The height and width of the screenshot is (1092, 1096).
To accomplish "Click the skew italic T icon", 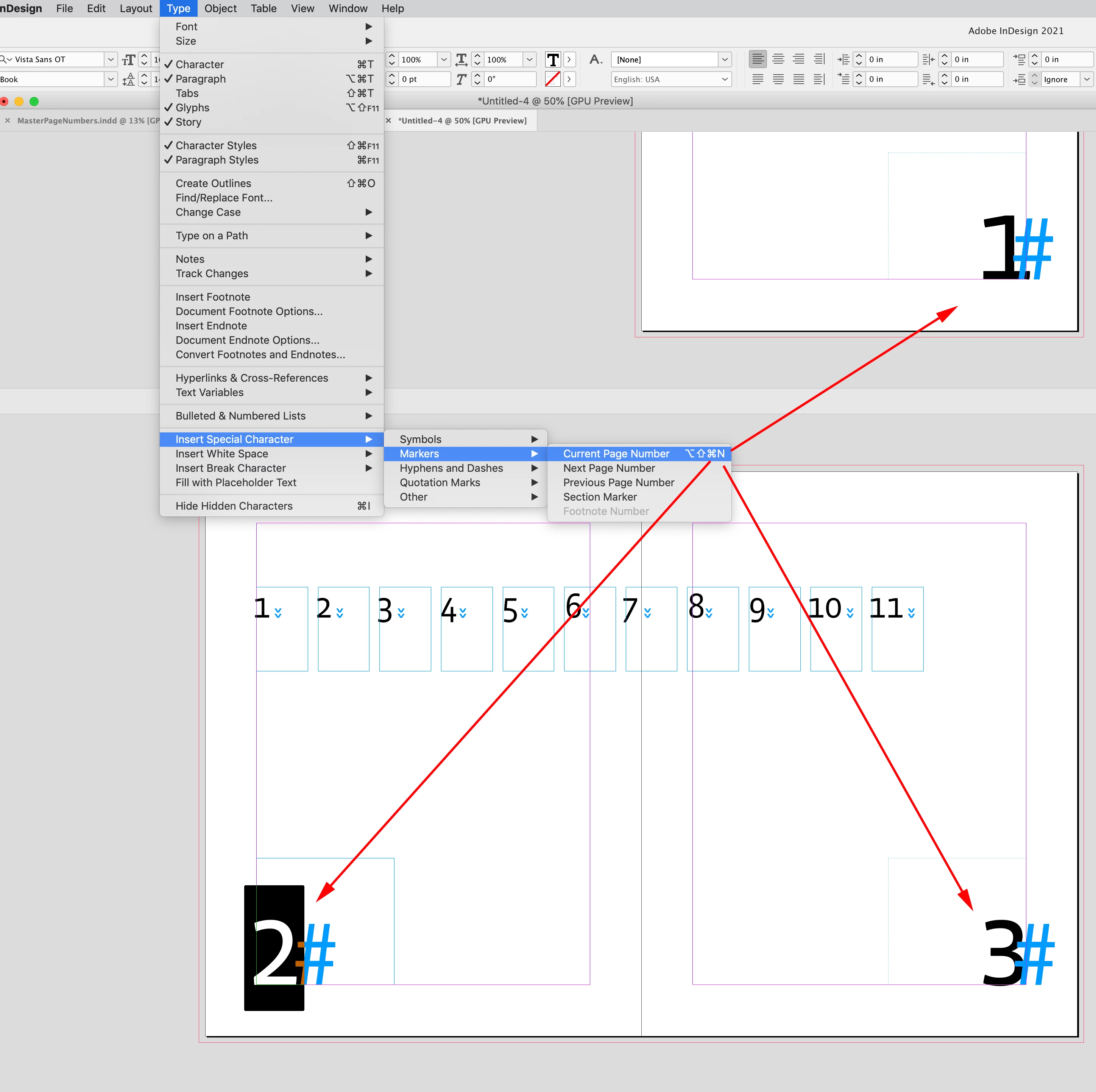I will click(x=461, y=80).
